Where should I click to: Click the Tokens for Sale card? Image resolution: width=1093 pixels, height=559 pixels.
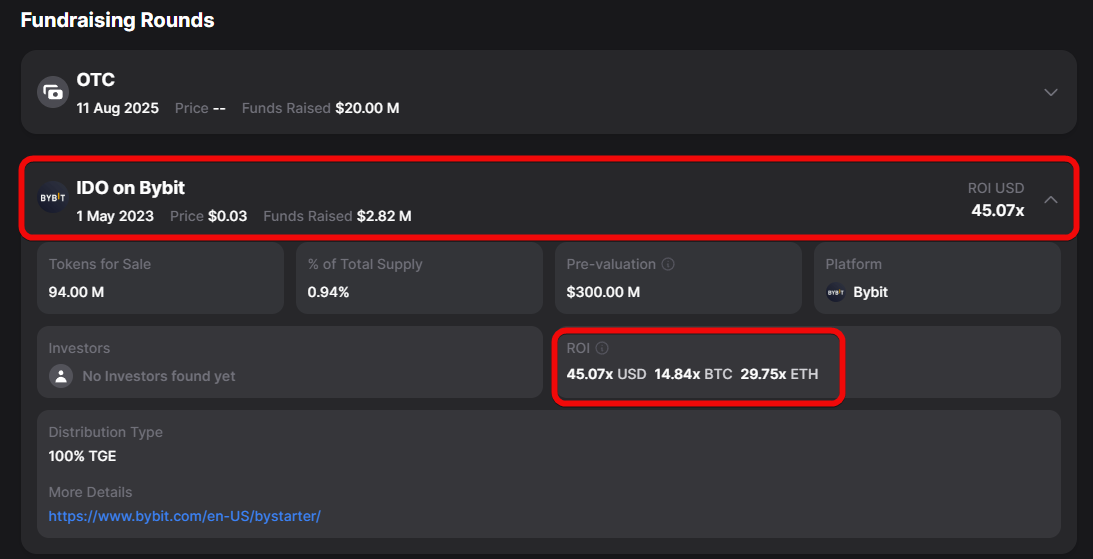point(160,279)
